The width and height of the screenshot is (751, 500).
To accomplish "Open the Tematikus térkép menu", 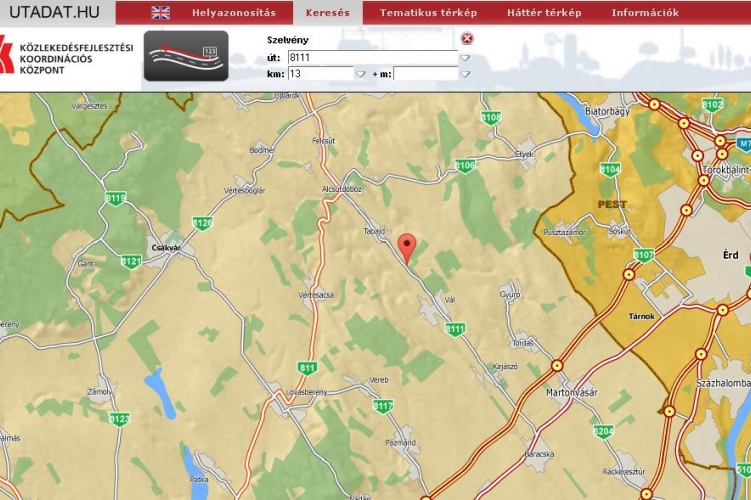I will (x=428, y=13).
